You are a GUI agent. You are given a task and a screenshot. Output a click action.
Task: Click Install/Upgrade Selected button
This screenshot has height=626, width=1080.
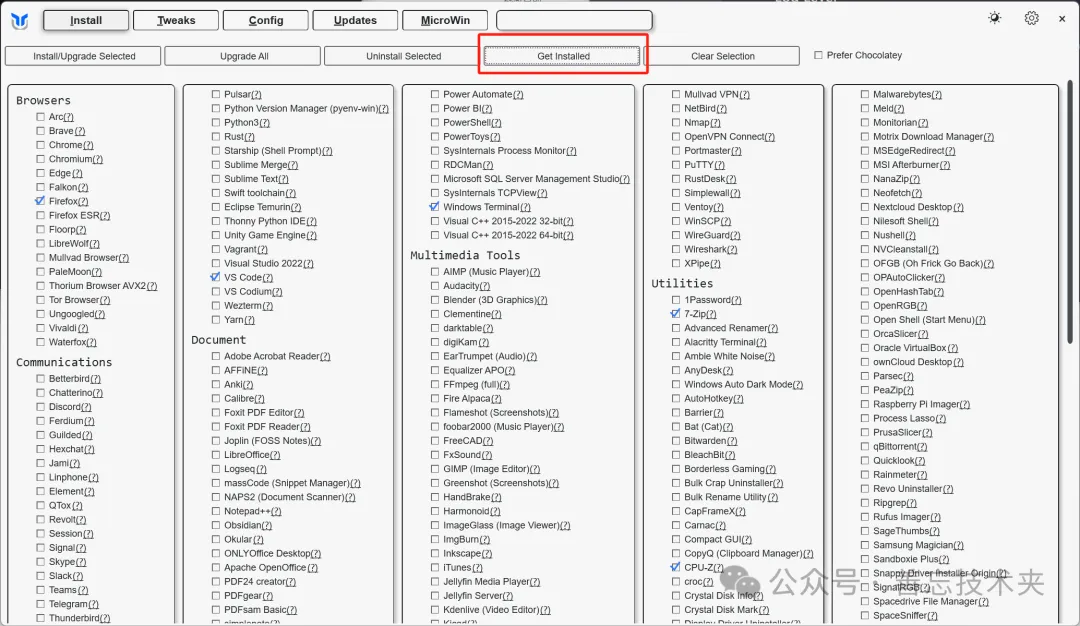[x=83, y=56]
